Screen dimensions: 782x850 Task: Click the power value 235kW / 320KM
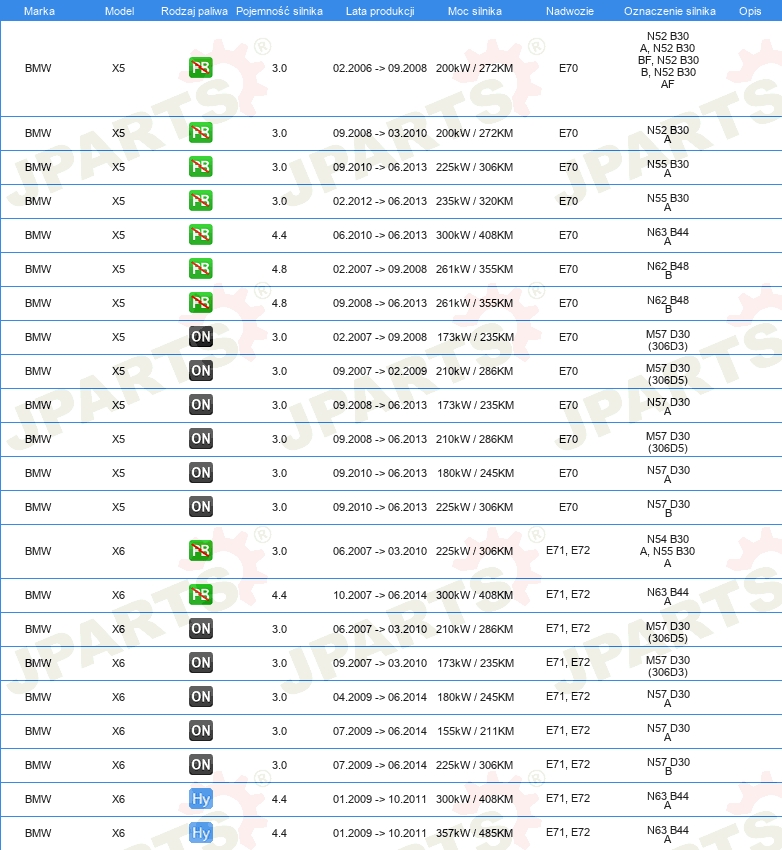[474, 201]
